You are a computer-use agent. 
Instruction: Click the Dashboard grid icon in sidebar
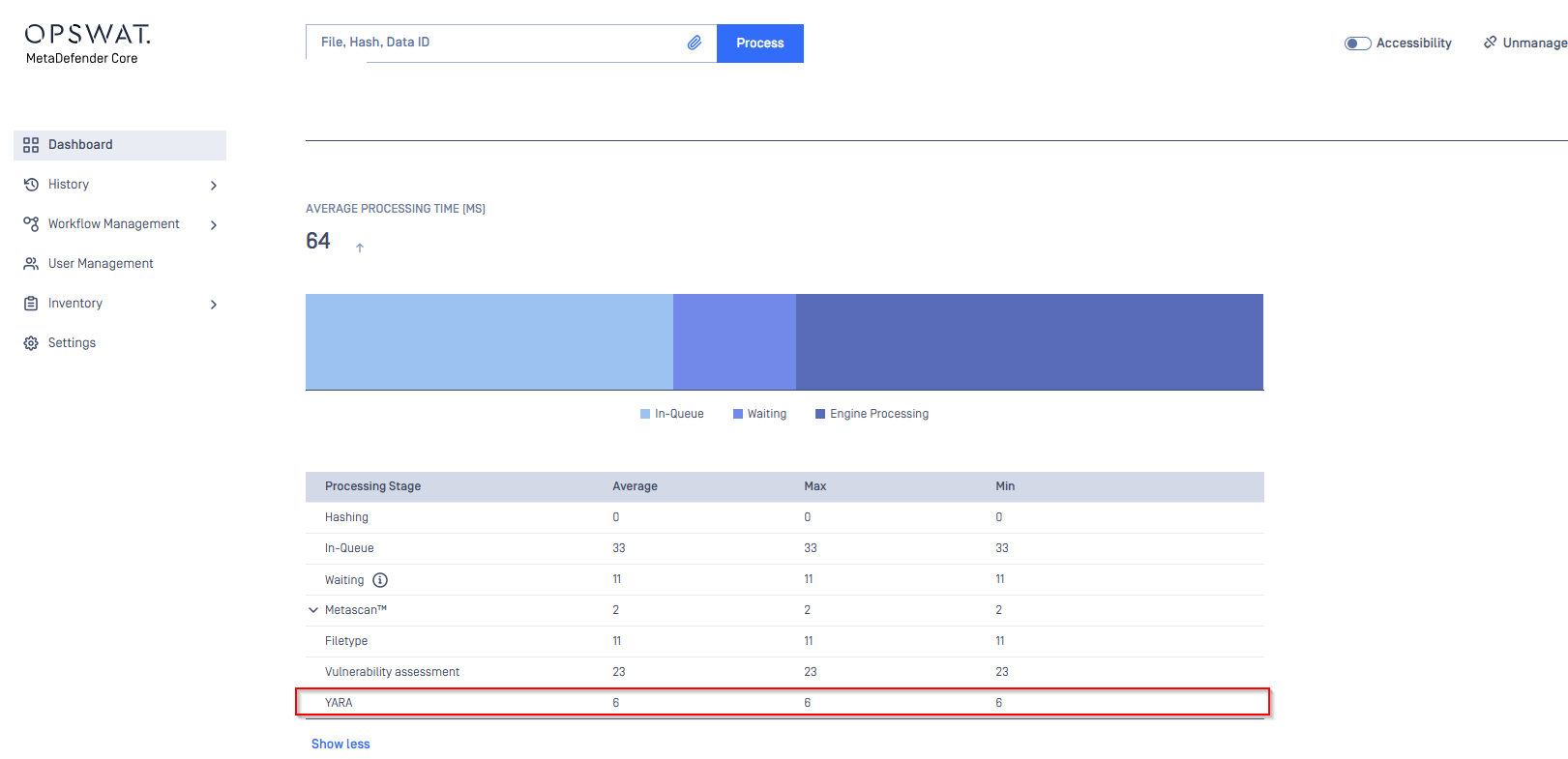(31, 145)
